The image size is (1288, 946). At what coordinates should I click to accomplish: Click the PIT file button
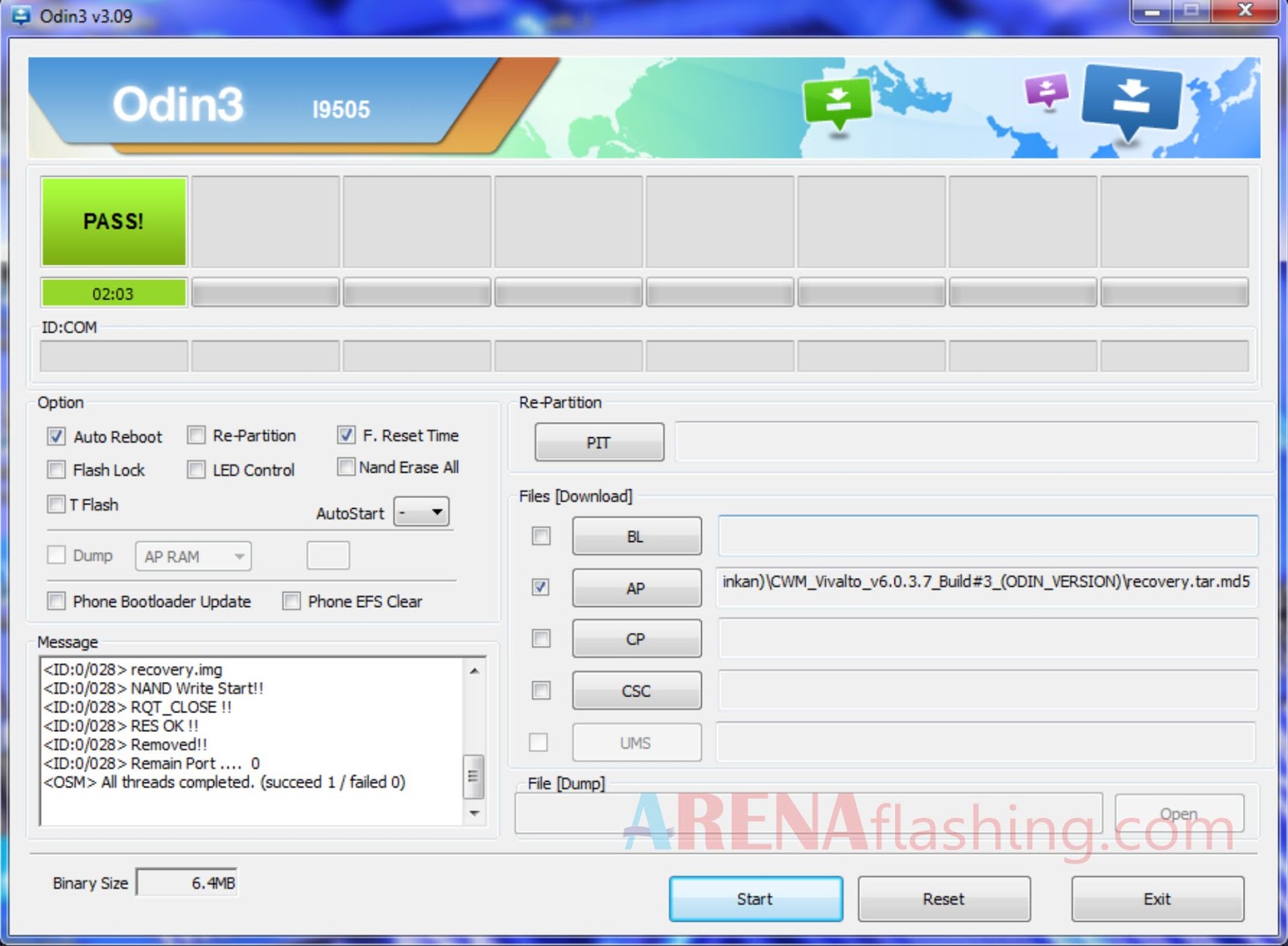(x=600, y=442)
